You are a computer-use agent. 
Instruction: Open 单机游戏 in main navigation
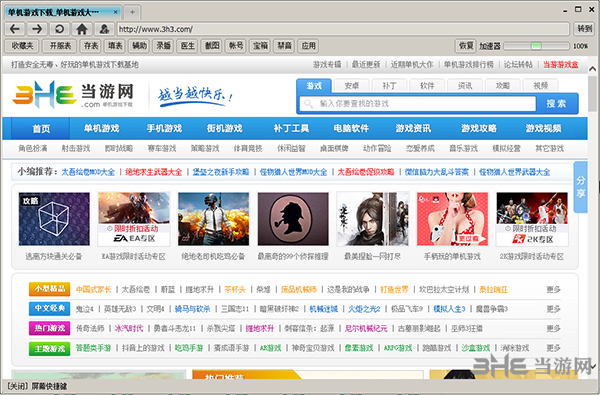(x=101, y=128)
